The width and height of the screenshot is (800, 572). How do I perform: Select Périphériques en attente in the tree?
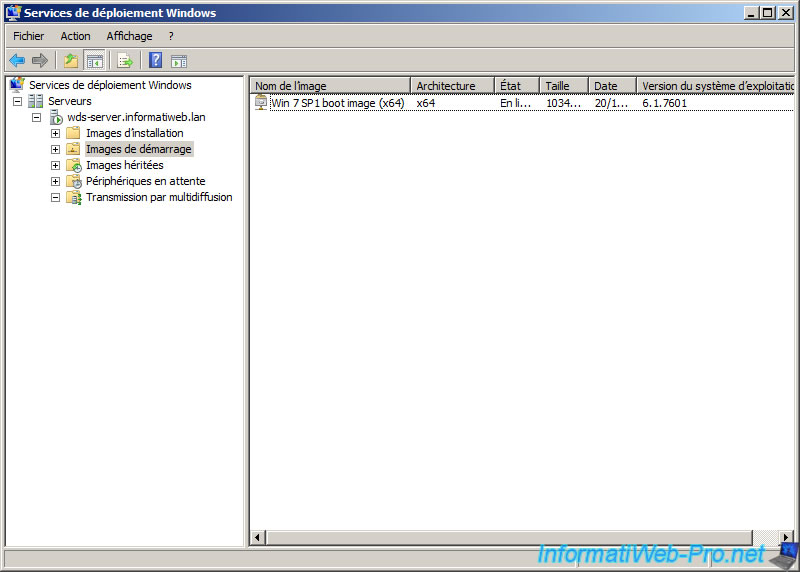pos(145,181)
